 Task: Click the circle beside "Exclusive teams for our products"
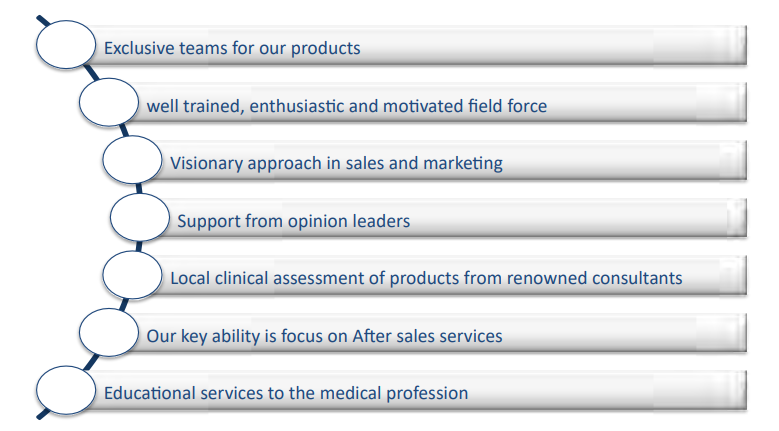tap(69, 45)
